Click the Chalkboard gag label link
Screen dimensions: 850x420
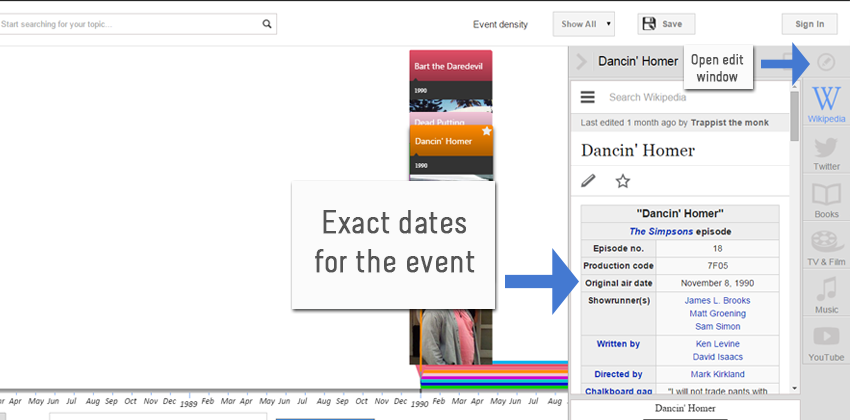coord(618,390)
